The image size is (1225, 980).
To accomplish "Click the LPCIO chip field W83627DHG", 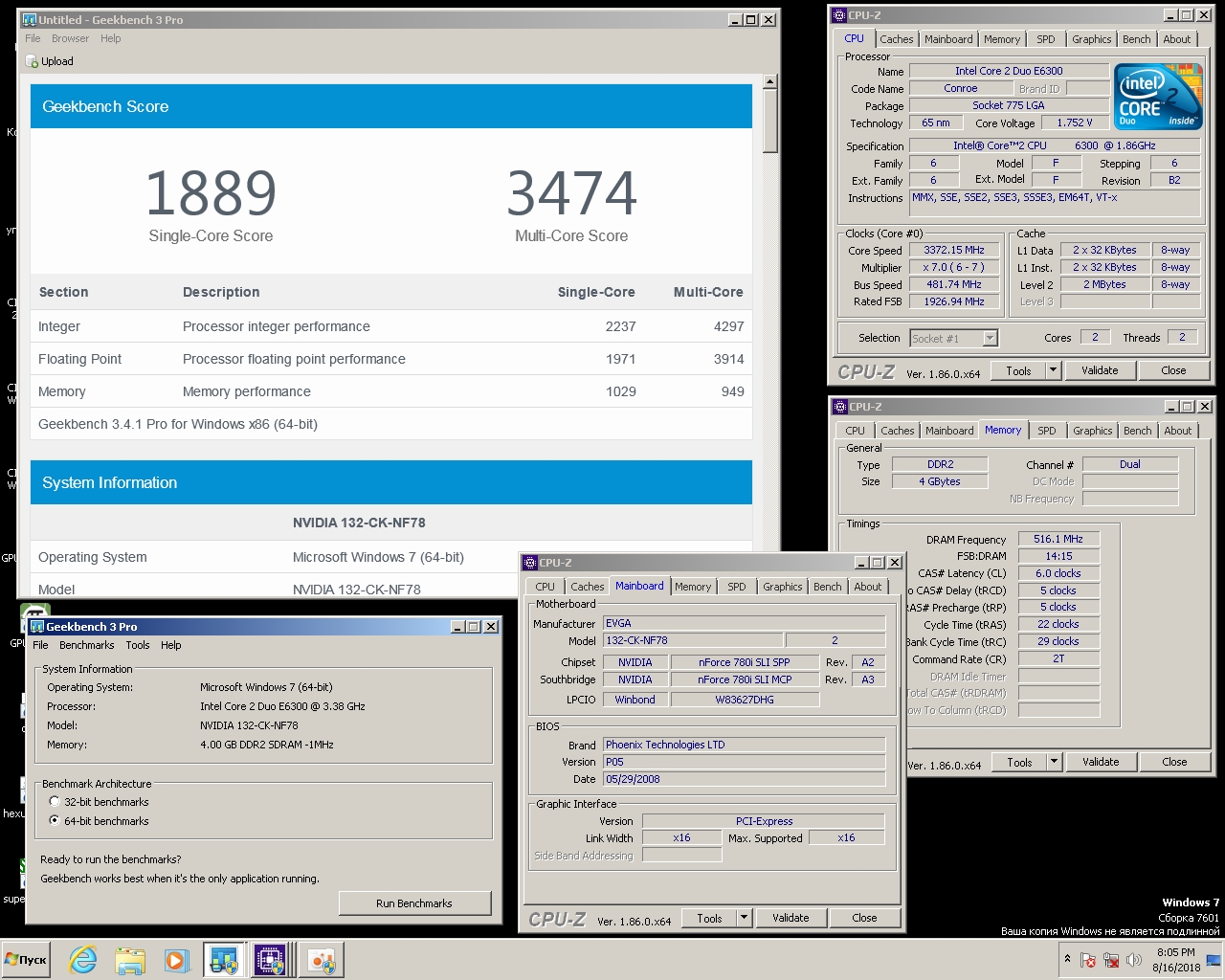I will [745, 700].
